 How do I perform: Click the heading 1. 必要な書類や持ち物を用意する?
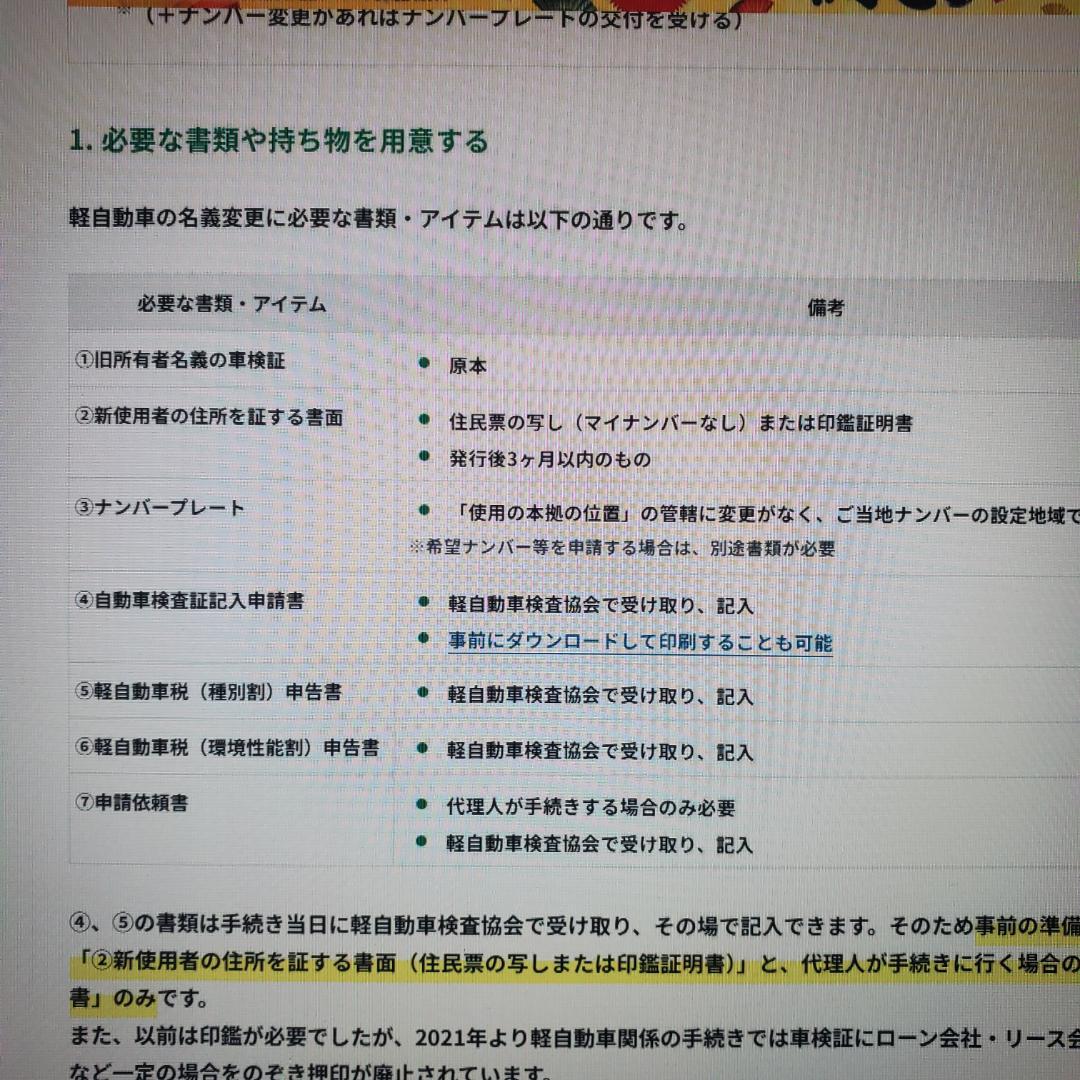click(x=278, y=141)
